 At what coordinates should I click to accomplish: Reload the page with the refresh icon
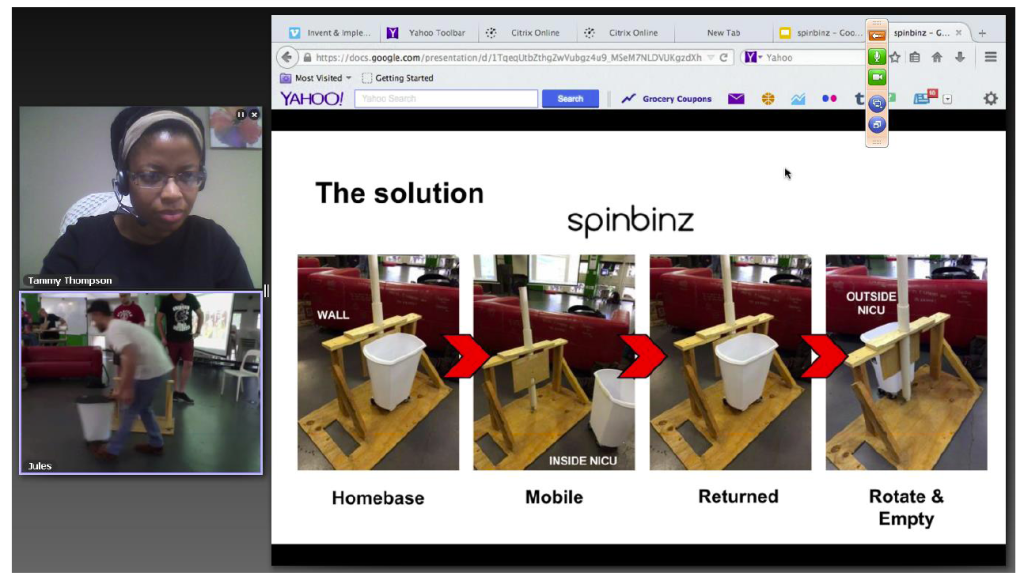[x=724, y=57]
